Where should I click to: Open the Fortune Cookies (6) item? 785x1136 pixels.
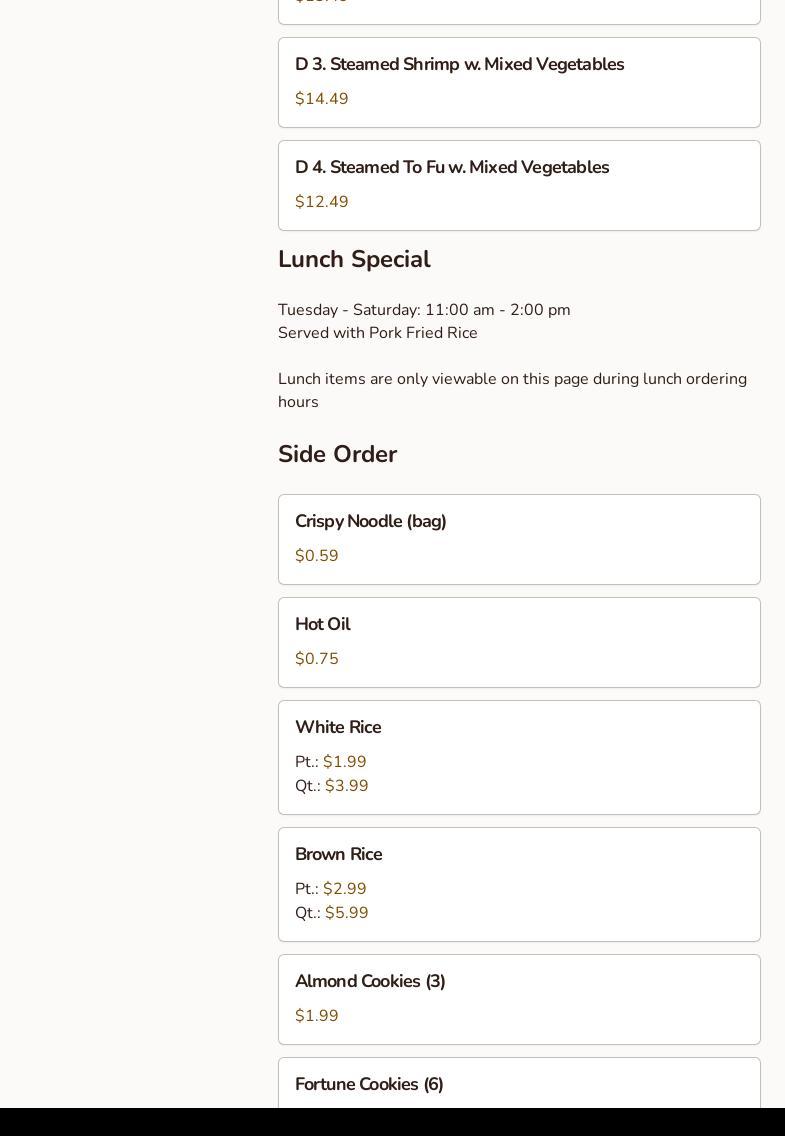pyautogui.click(x=369, y=1085)
